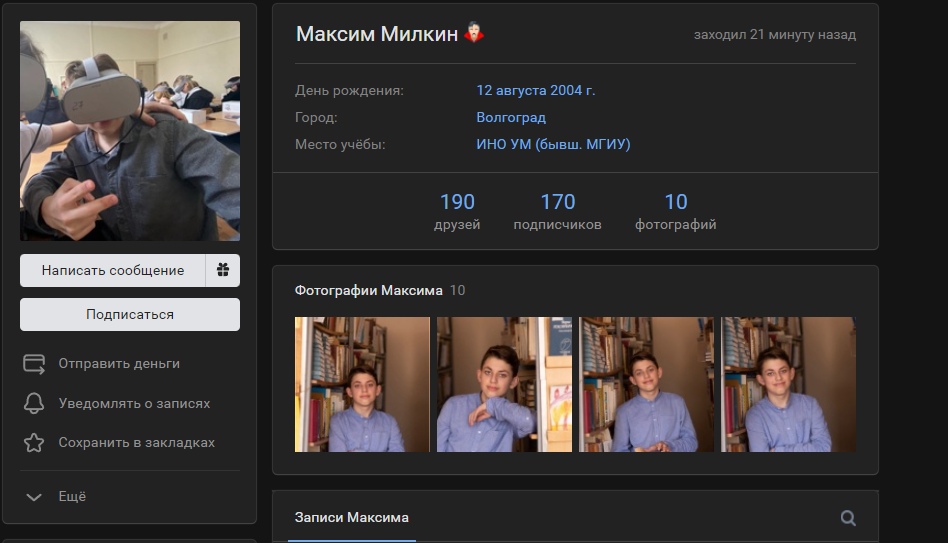Click the search icon in Записи Максима
Screen dimensions: 948x543
coord(848,518)
